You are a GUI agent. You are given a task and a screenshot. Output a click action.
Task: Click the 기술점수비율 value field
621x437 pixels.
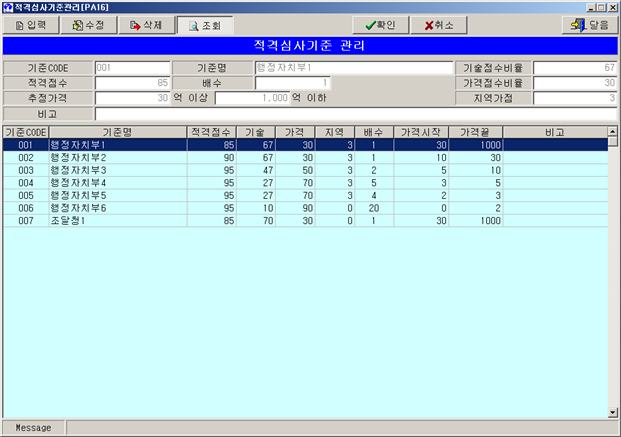(x=574, y=68)
